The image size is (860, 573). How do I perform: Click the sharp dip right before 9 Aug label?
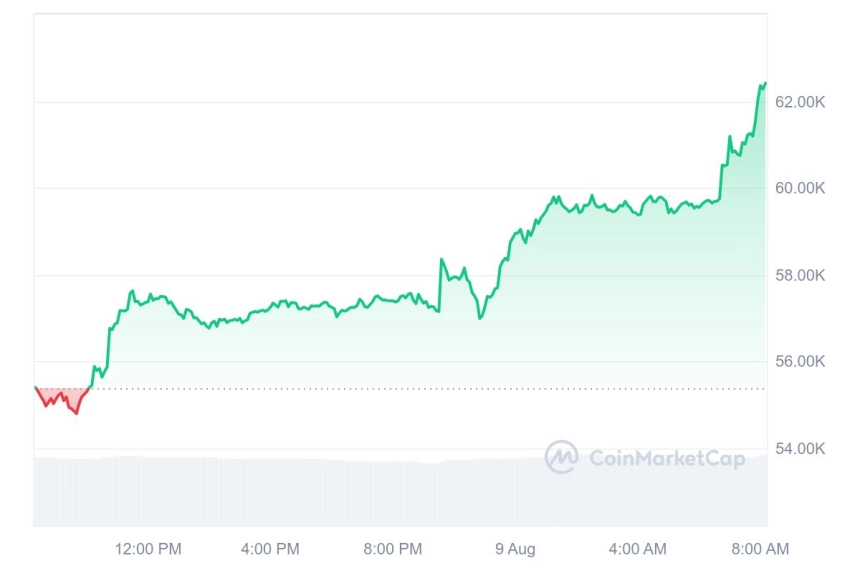click(x=480, y=317)
